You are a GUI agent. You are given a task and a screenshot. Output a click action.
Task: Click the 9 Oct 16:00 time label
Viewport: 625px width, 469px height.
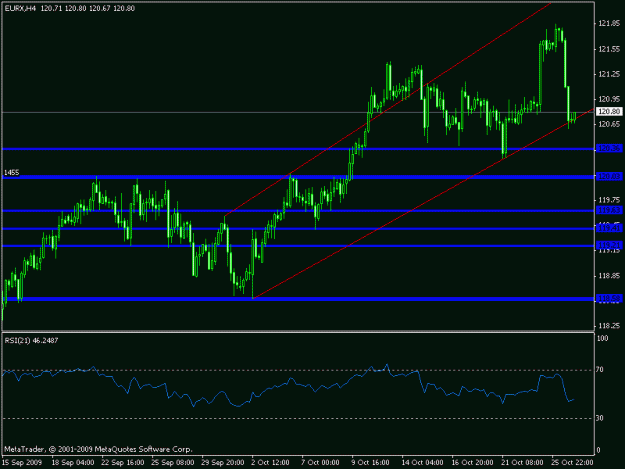[x=370, y=463]
